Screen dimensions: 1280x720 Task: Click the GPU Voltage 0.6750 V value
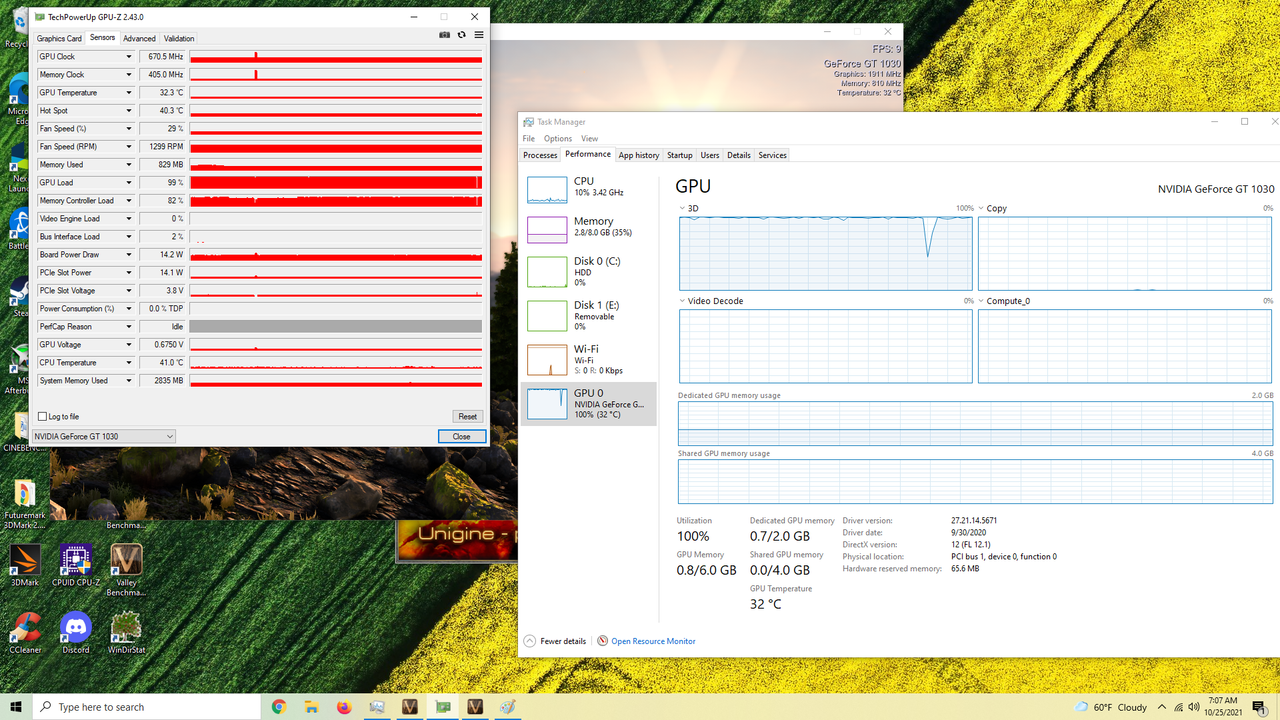(162, 345)
